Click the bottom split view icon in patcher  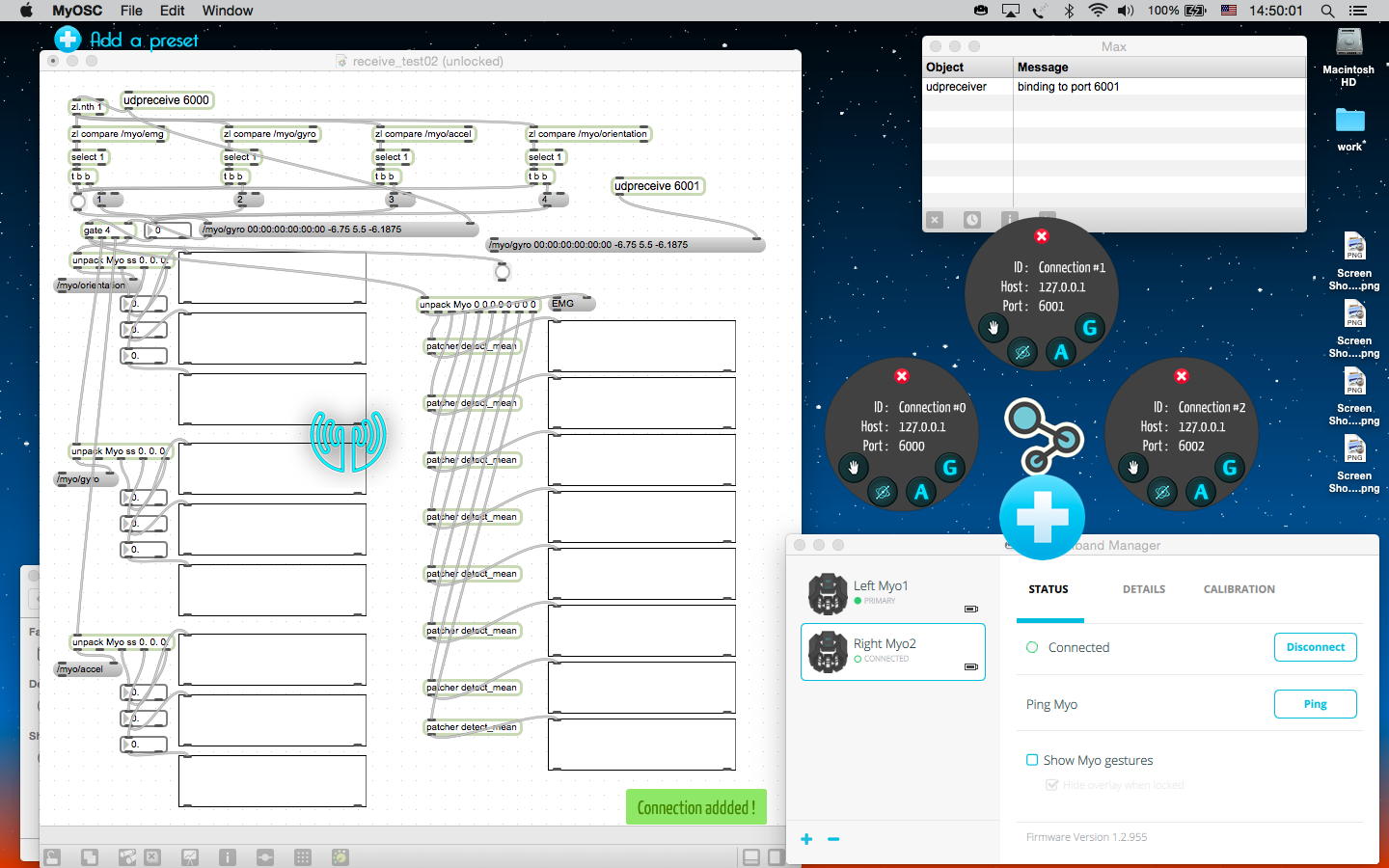click(x=751, y=856)
